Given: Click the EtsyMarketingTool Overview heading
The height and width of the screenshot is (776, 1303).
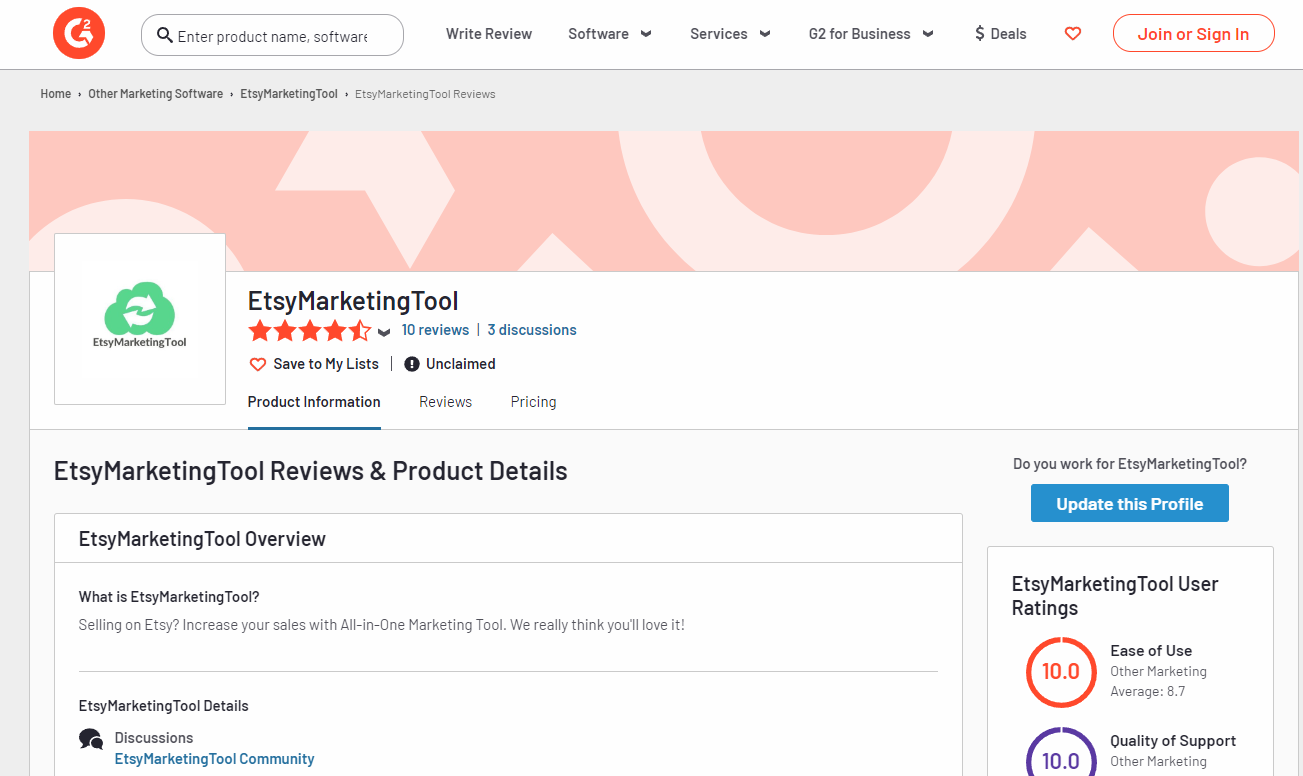Looking at the screenshot, I should (202, 539).
